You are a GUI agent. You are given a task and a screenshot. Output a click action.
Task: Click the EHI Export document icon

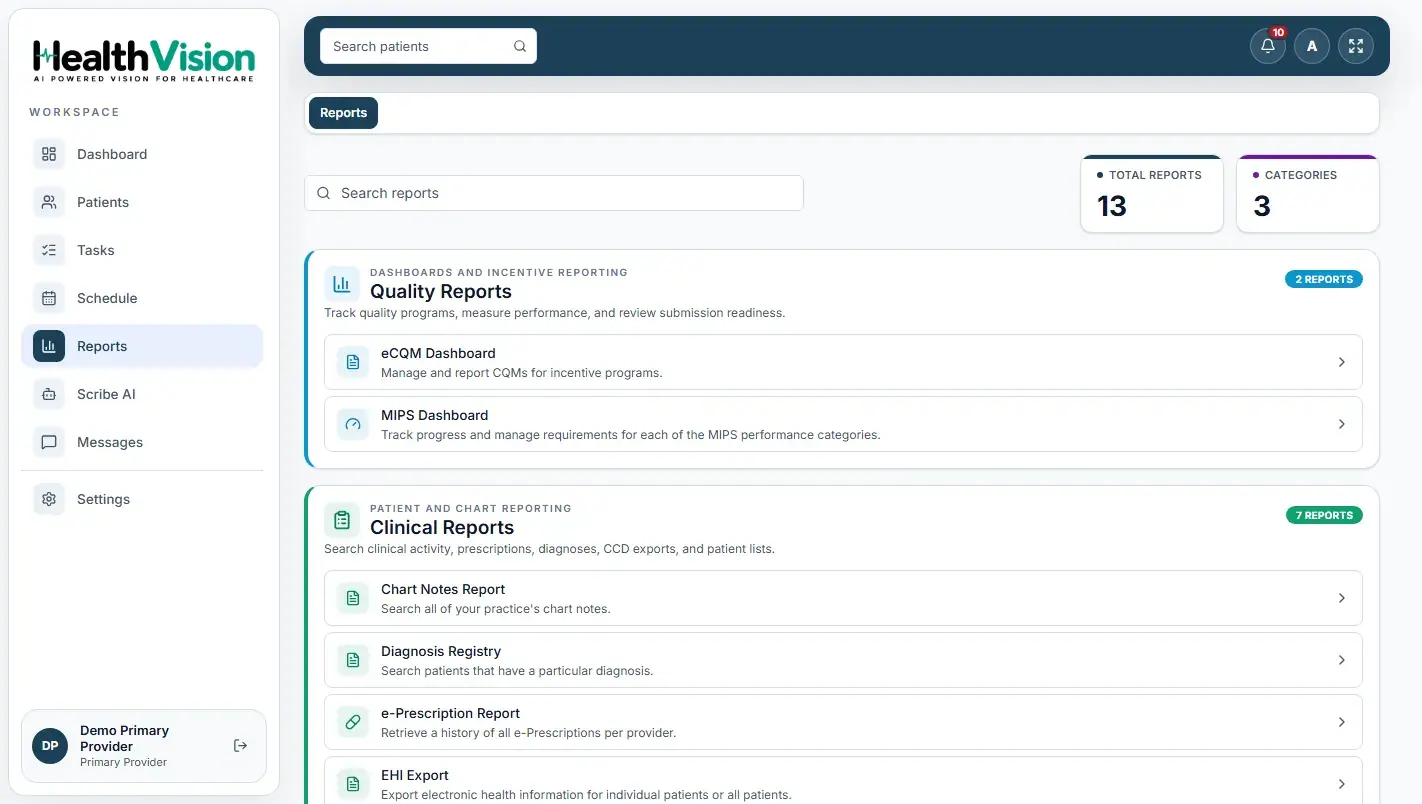tap(353, 784)
